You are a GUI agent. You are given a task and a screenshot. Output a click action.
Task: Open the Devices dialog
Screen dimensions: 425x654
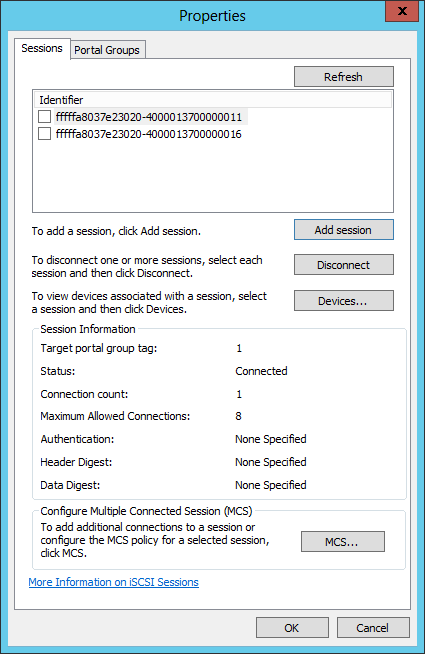[344, 301]
